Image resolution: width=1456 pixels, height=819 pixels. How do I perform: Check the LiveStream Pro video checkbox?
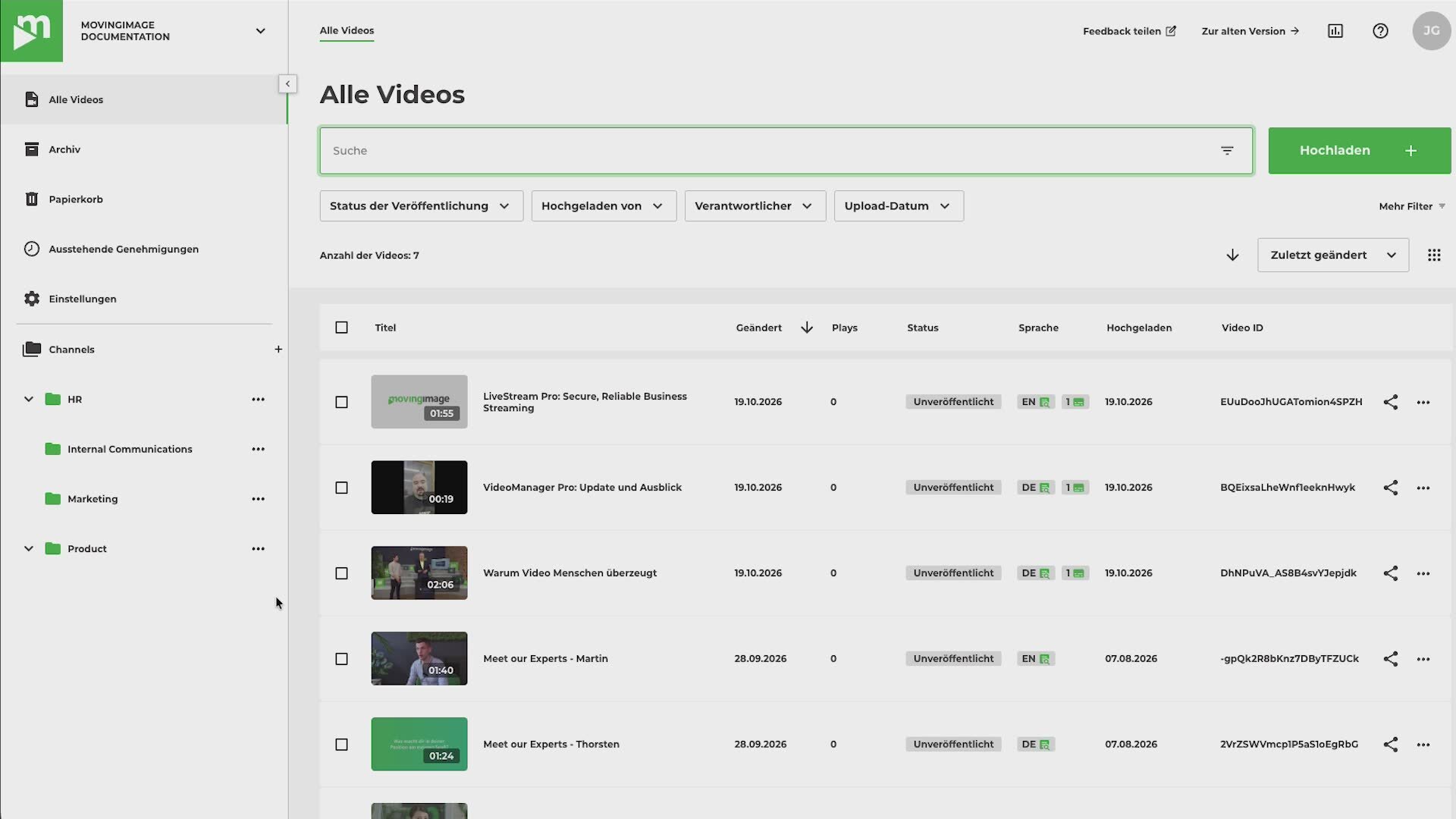click(x=341, y=402)
